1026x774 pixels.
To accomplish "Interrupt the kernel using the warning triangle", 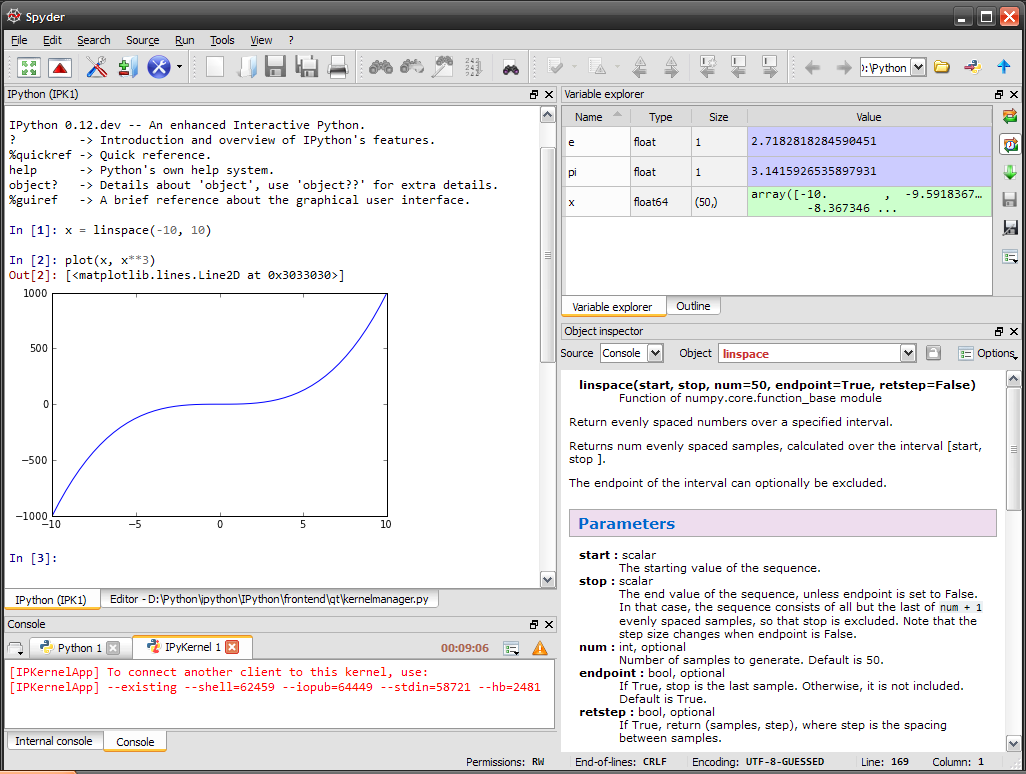I will [x=540, y=648].
